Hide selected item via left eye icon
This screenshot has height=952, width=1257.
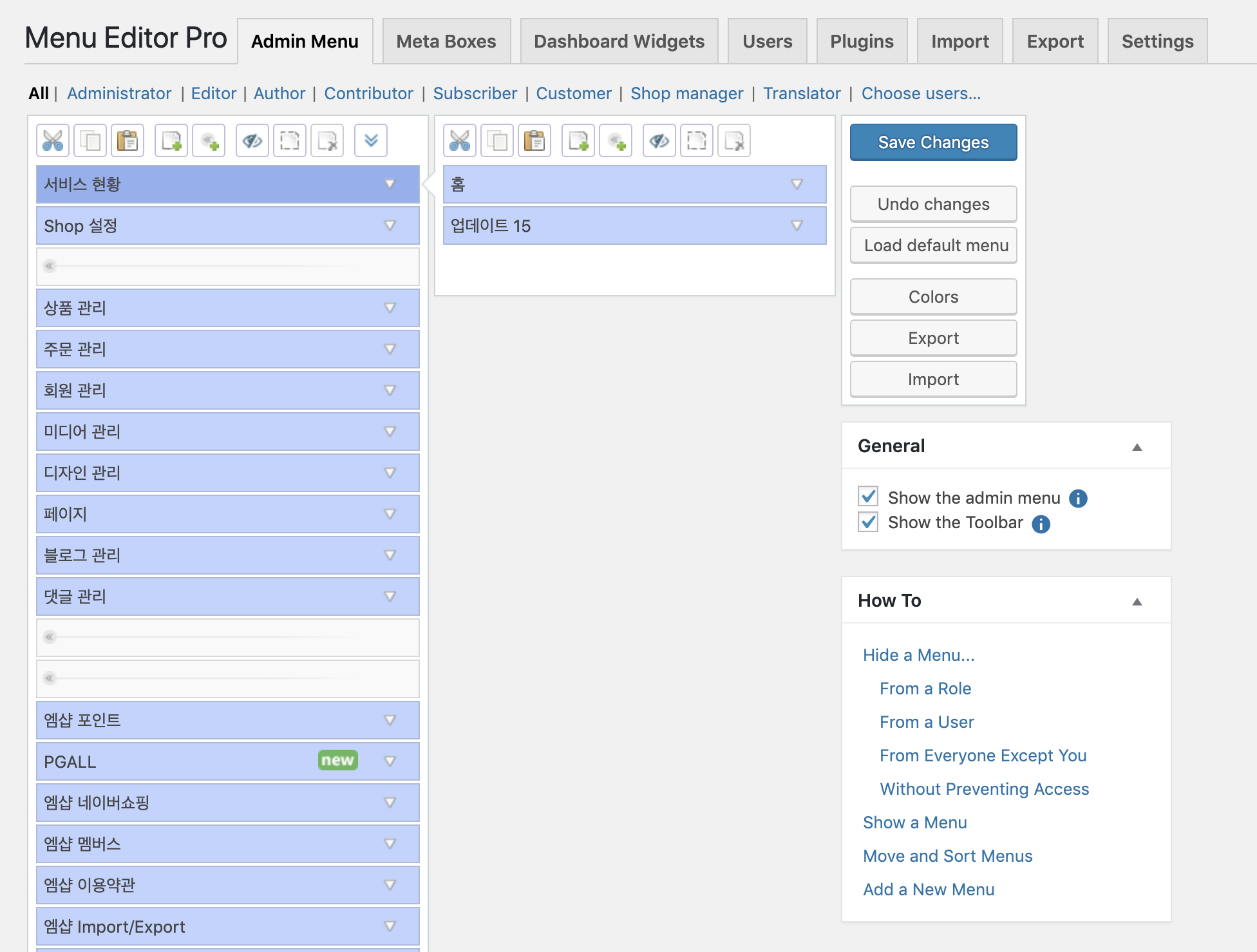(252, 140)
